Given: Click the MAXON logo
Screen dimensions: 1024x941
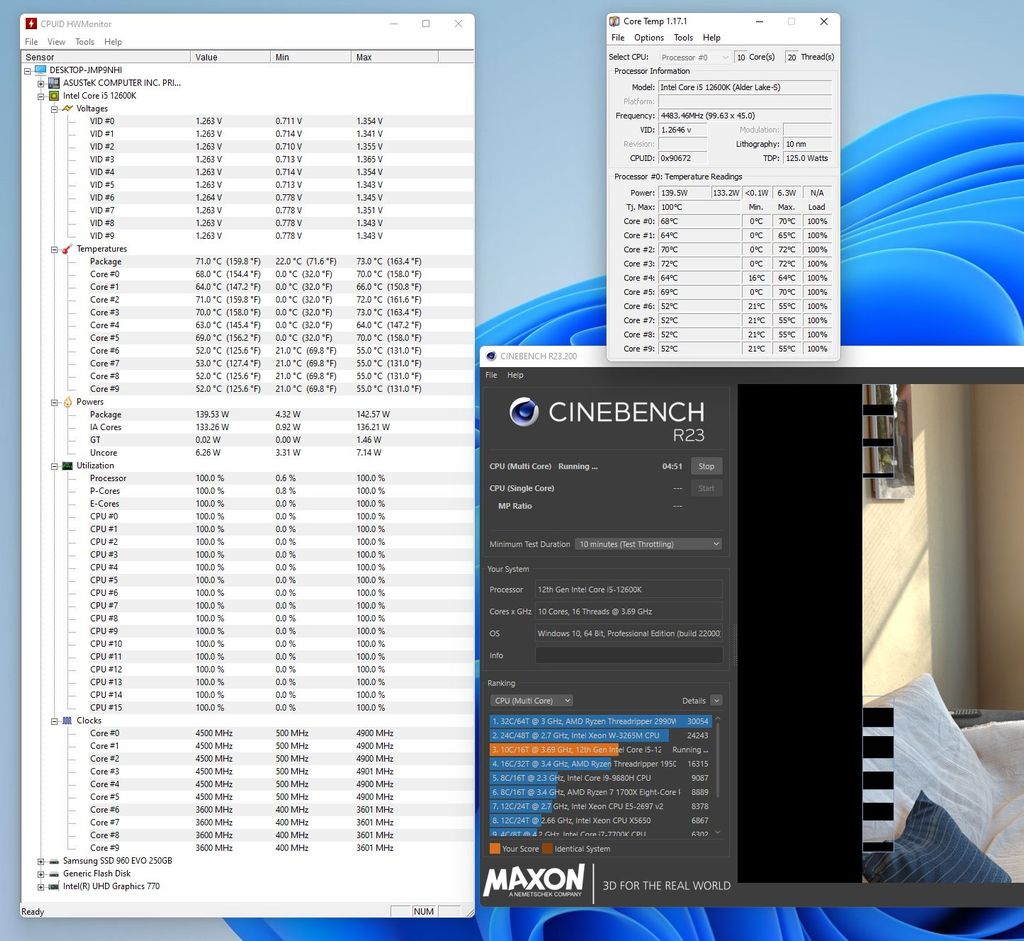Looking at the screenshot, I should point(534,882).
